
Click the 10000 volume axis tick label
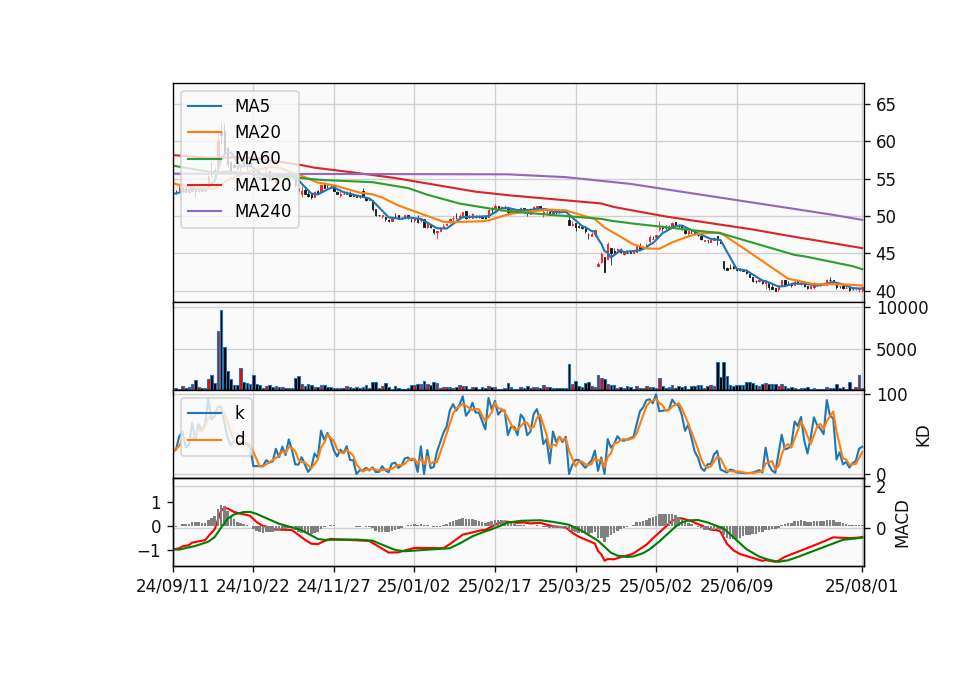click(x=902, y=308)
